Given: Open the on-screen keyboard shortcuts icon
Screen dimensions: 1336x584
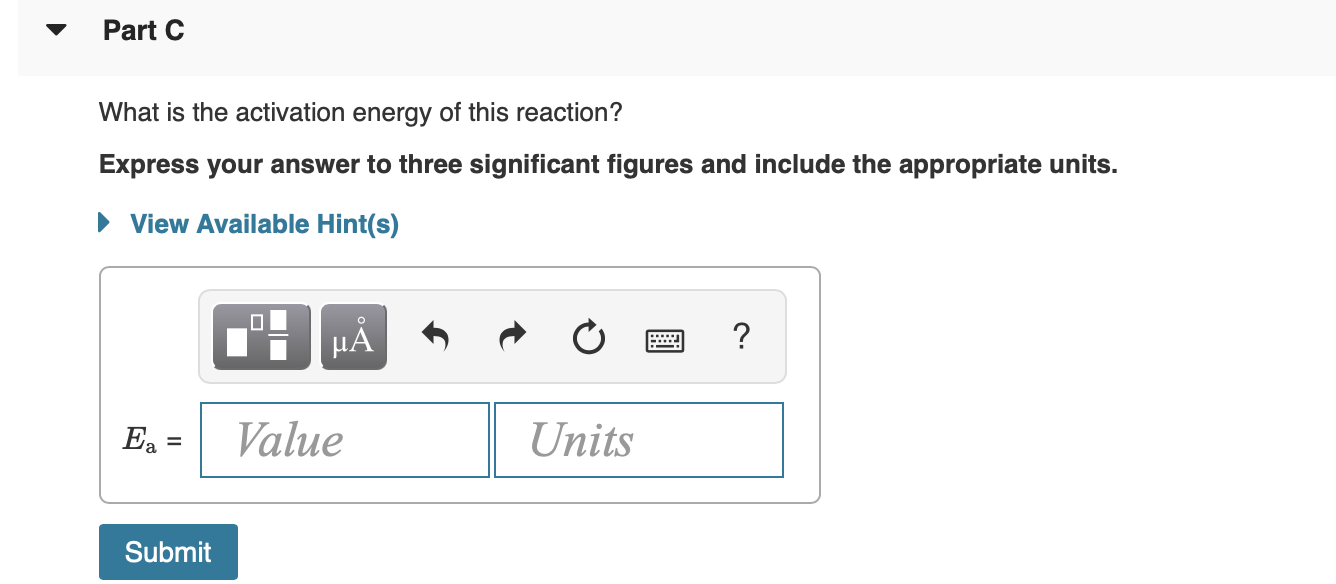Looking at the screenshot, I should [x=665, y=340].
